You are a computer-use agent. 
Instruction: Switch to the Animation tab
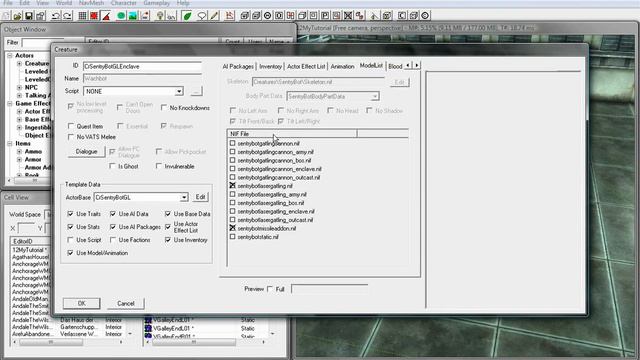(342, 67)
